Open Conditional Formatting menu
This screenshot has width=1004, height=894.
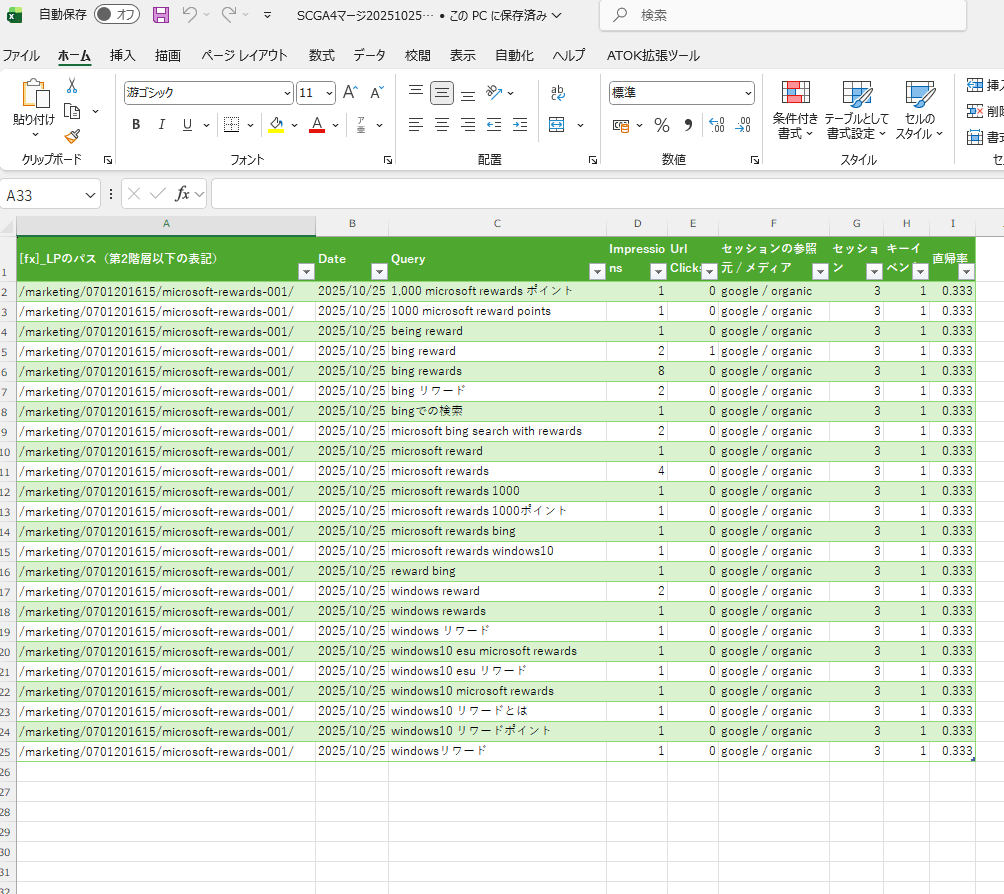point(795,110)
